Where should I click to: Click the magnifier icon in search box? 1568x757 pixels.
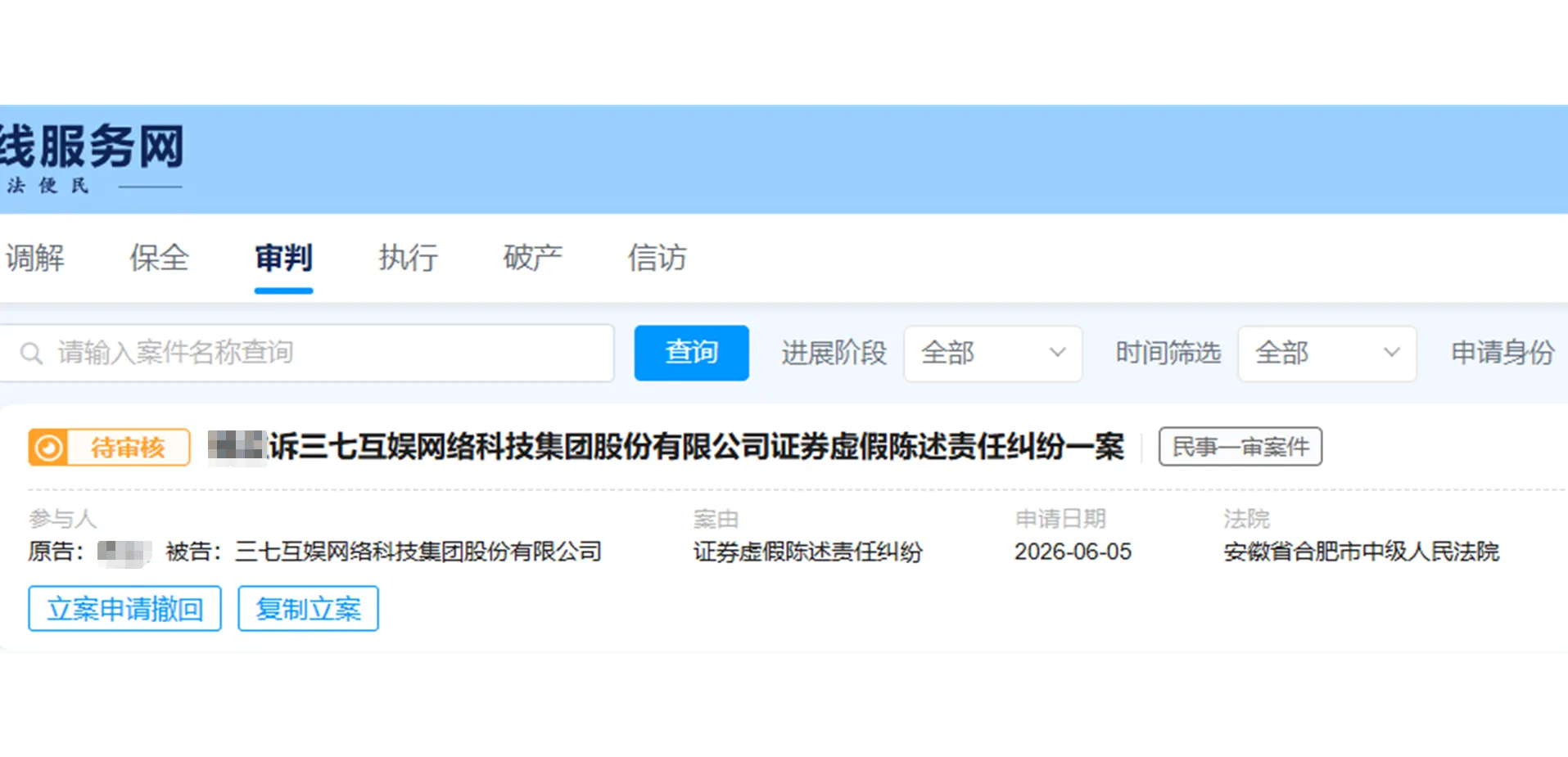[x=31, y=354]
